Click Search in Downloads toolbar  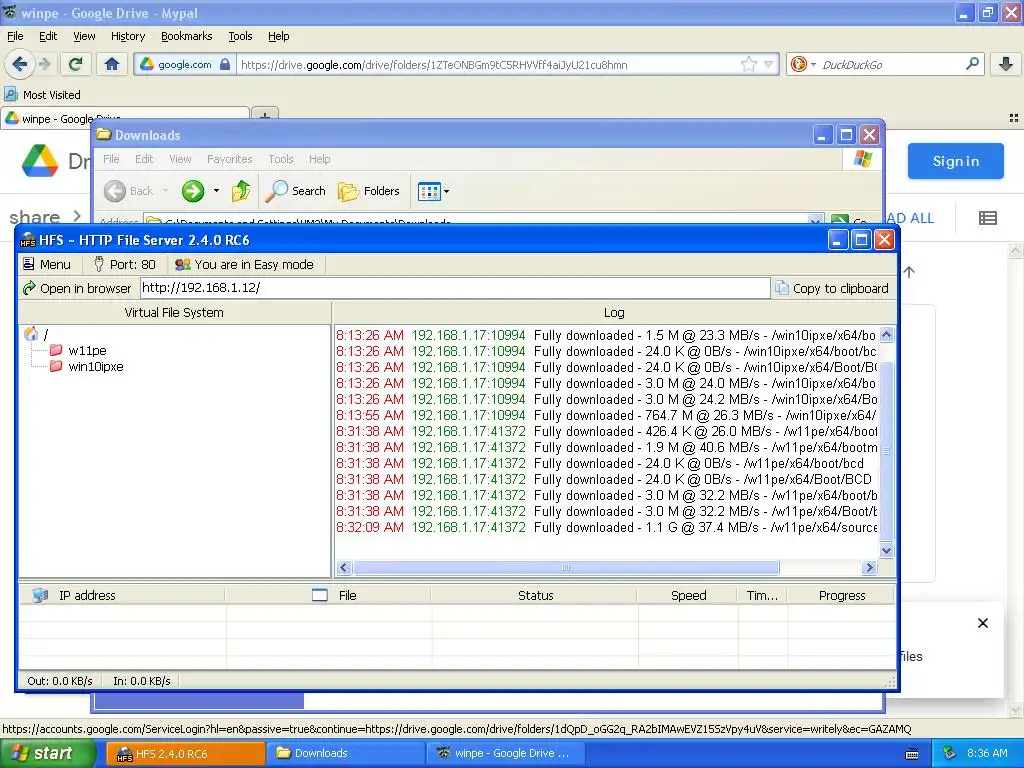[296, 191]
